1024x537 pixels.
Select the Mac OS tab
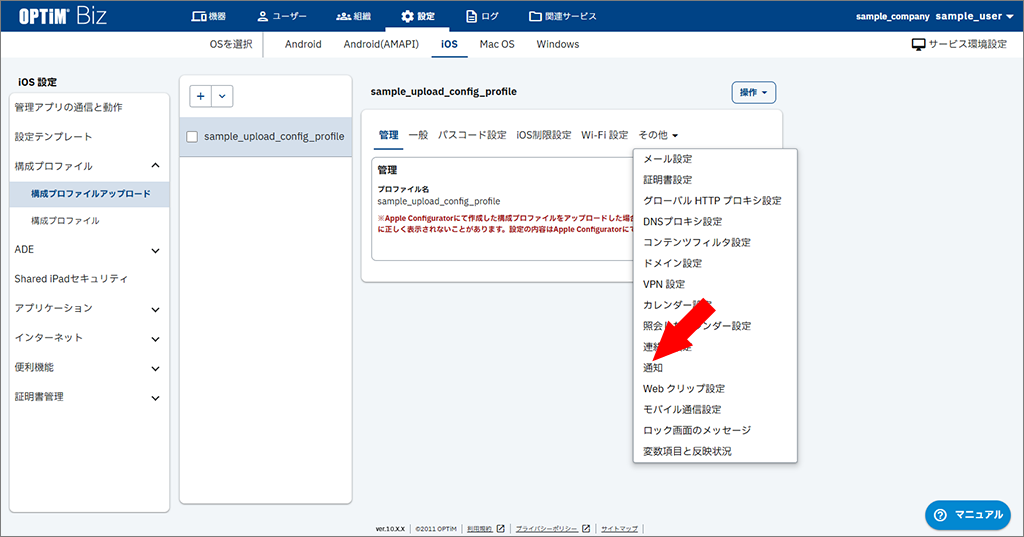[x=497, y=44]
